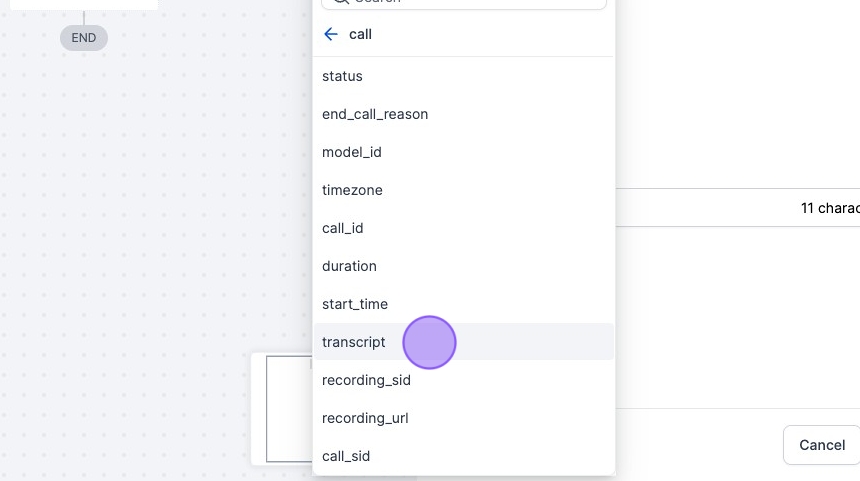Click the character count label
The height and width of the screenshot is (481, 860).
coord(829,208)
